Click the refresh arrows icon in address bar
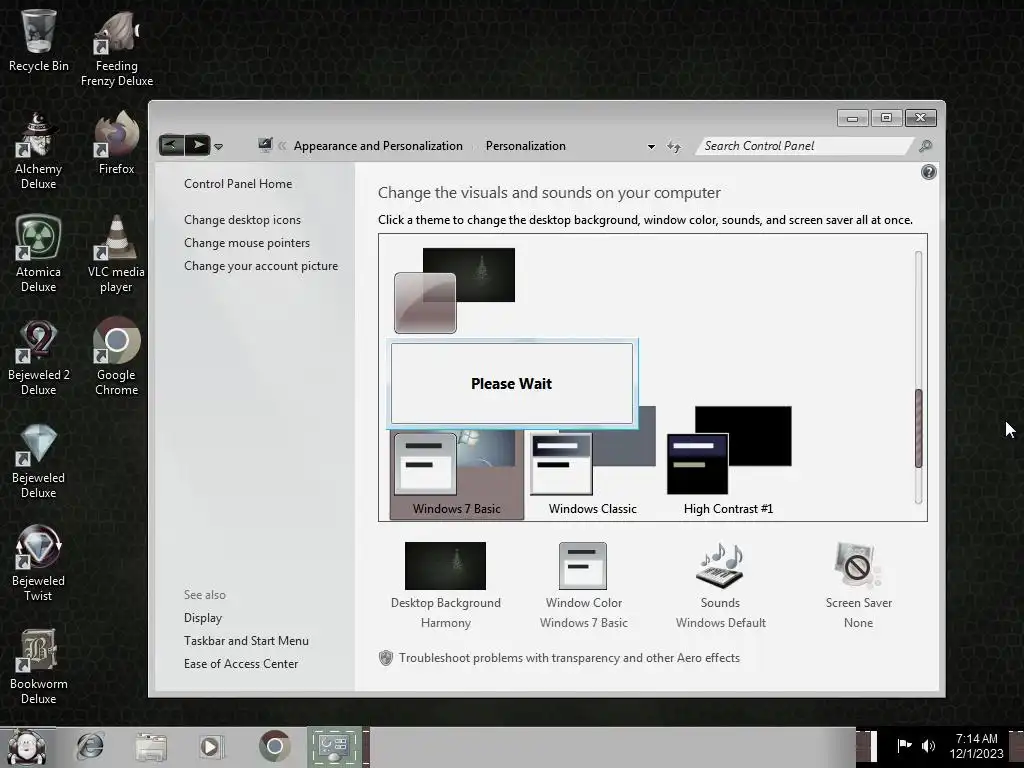The width and height of the screenshot is (1024, 768). [x=674, y=146]
